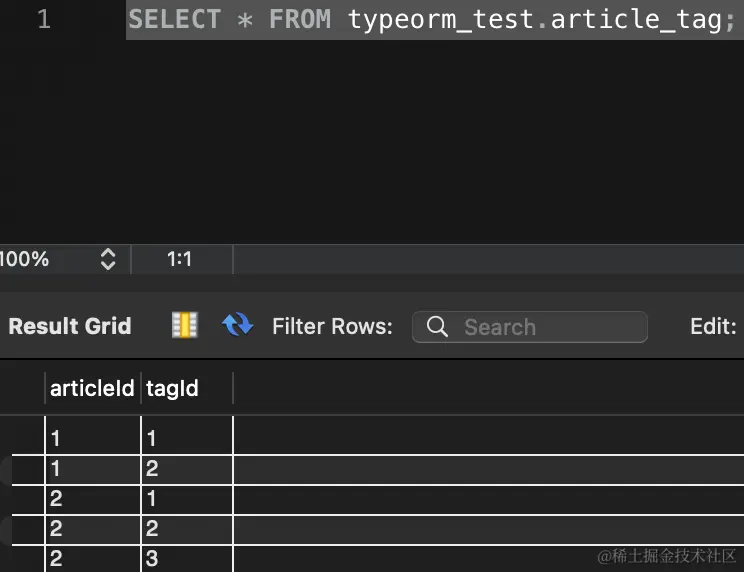Open the 100% zoom level stepper
744x572 pixels.
click(x=108, y=259)
